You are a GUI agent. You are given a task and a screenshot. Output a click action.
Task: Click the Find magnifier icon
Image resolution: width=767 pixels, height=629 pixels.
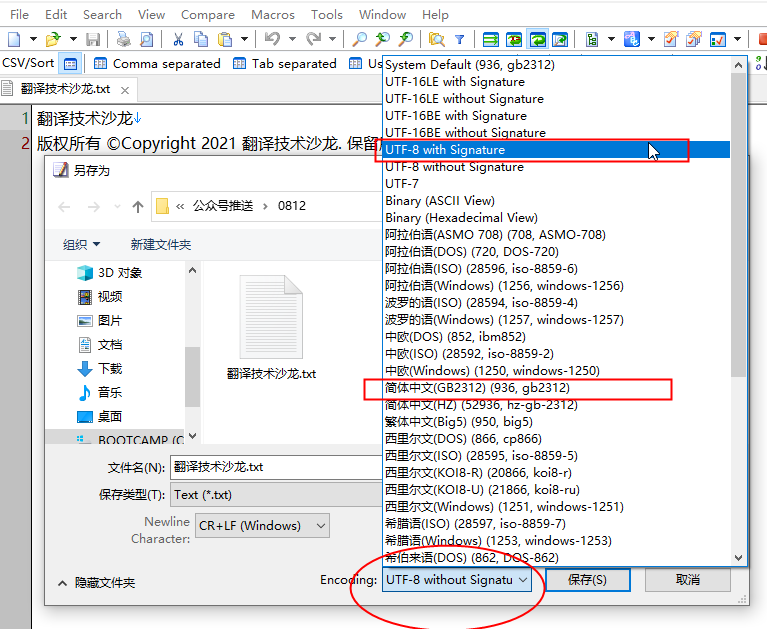[x=360, y=39]
